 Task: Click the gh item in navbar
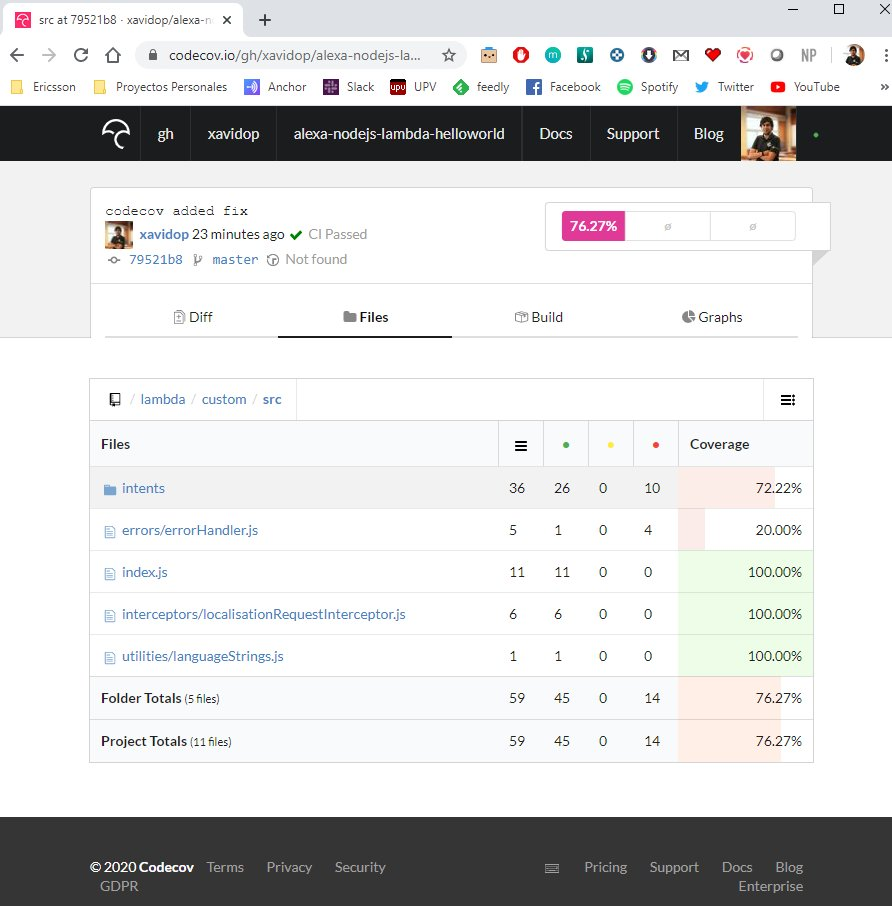click(x=165, y=133)
